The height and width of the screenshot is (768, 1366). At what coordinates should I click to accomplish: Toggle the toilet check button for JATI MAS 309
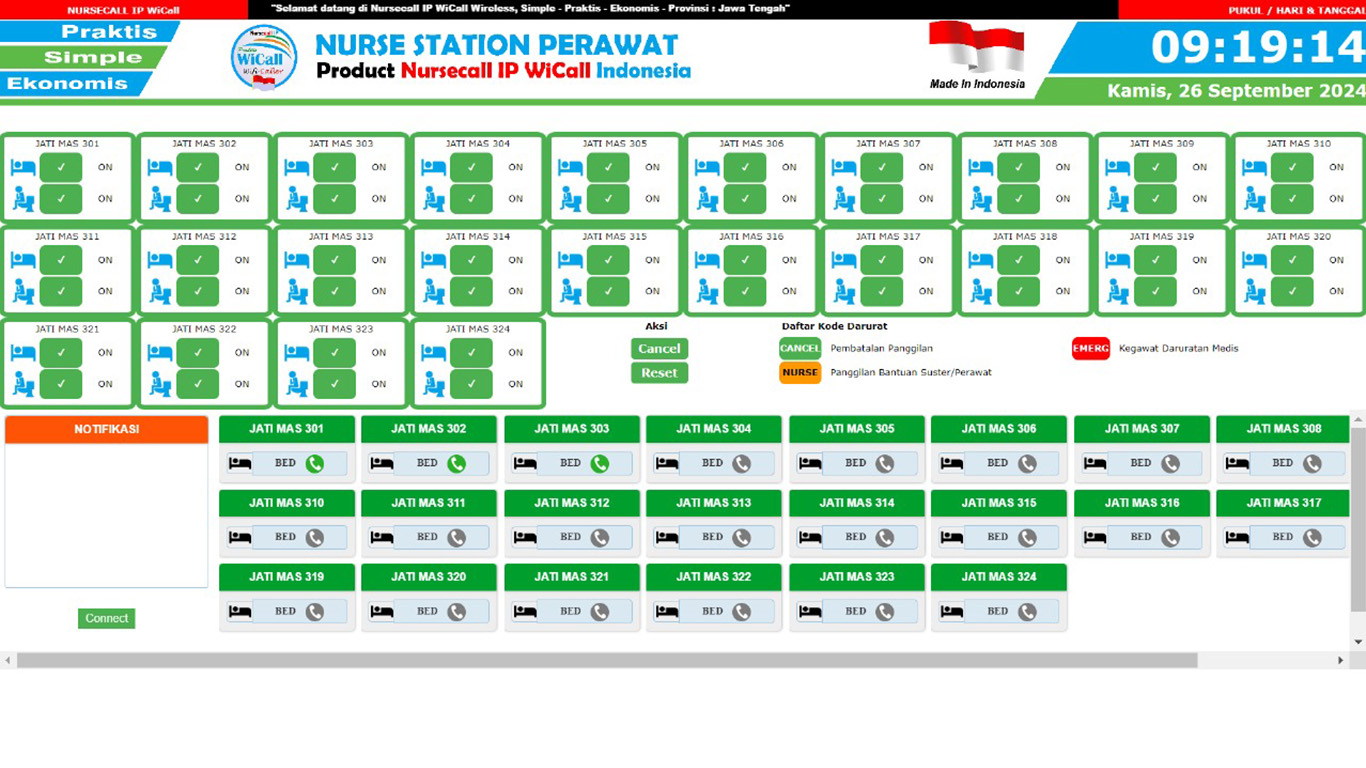coord(1155,199)
